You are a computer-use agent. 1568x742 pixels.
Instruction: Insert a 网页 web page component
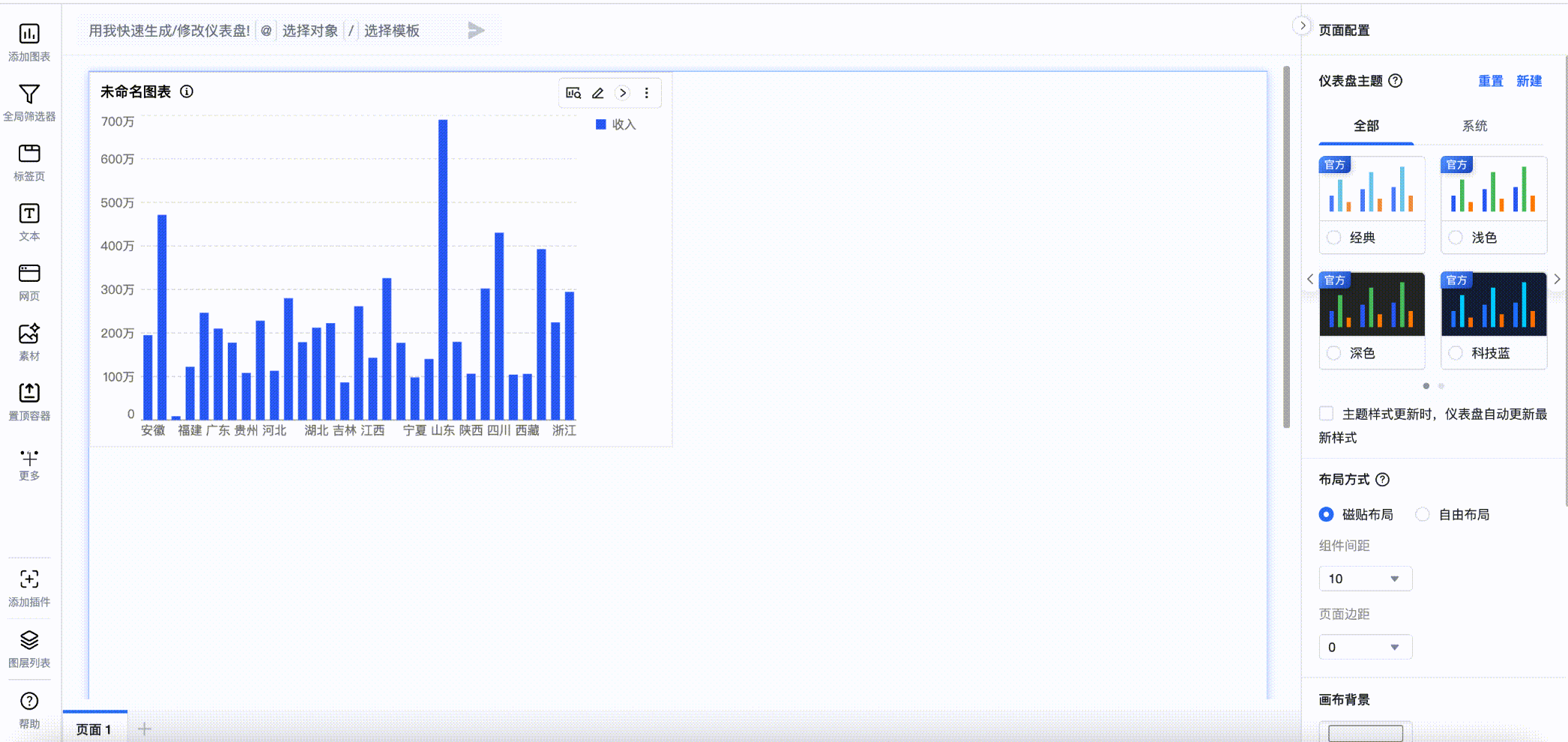tap(29, 274)
